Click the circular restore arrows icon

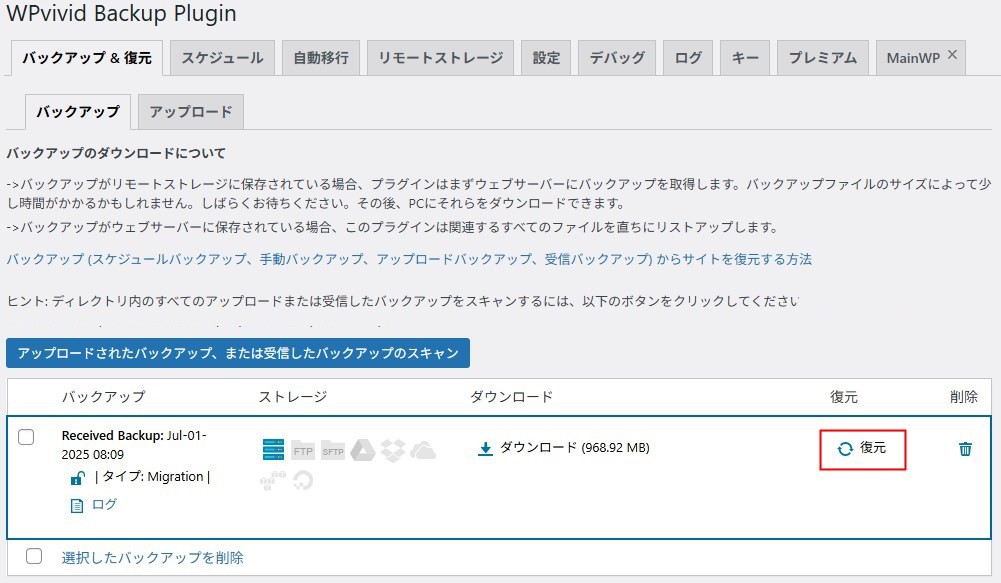(845, 449)
